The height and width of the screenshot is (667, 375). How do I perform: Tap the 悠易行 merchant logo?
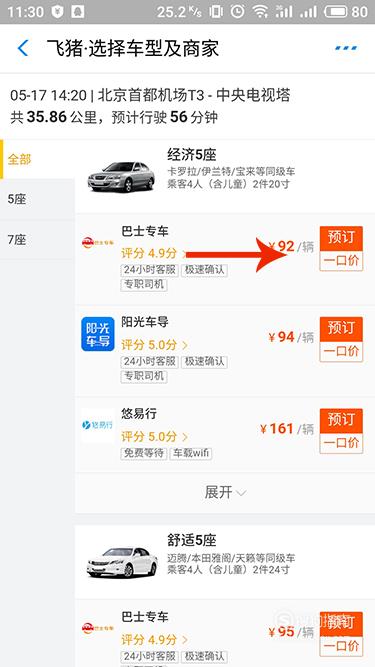(x=98, y=425)
